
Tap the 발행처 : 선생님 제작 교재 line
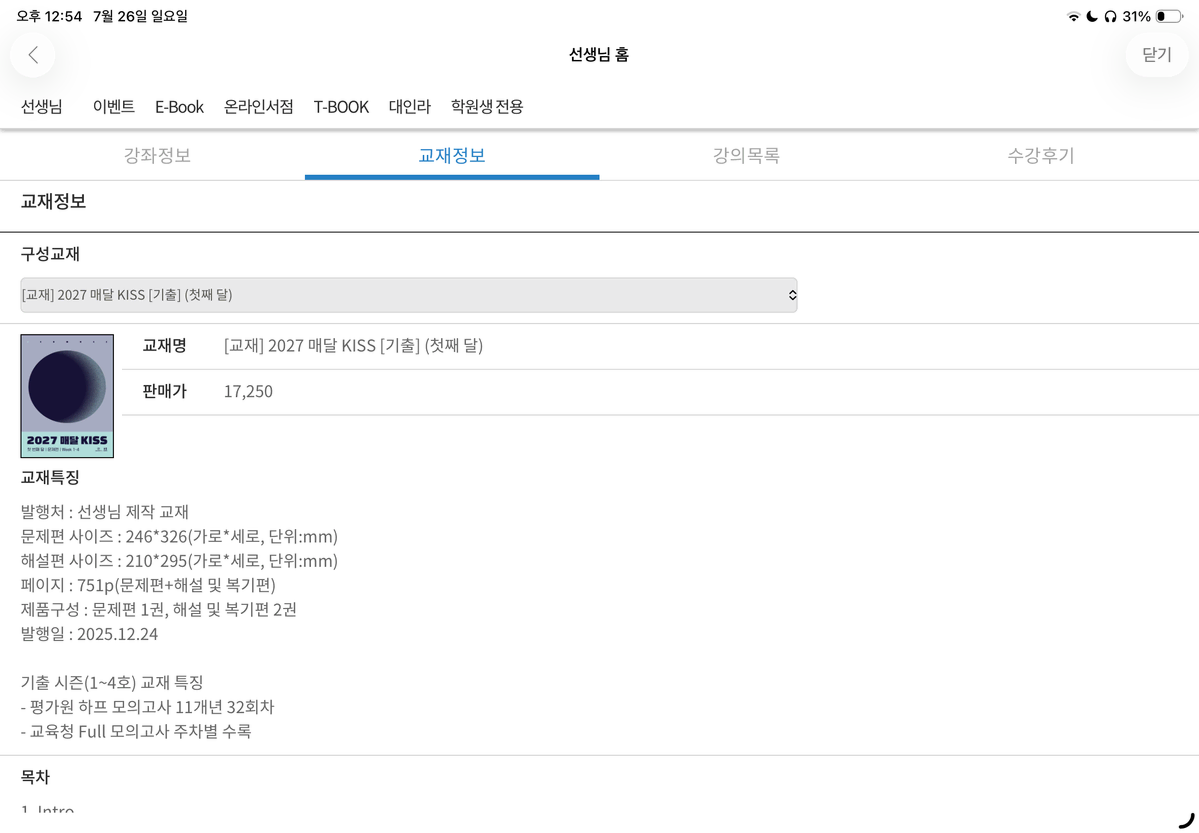(105, 512)
